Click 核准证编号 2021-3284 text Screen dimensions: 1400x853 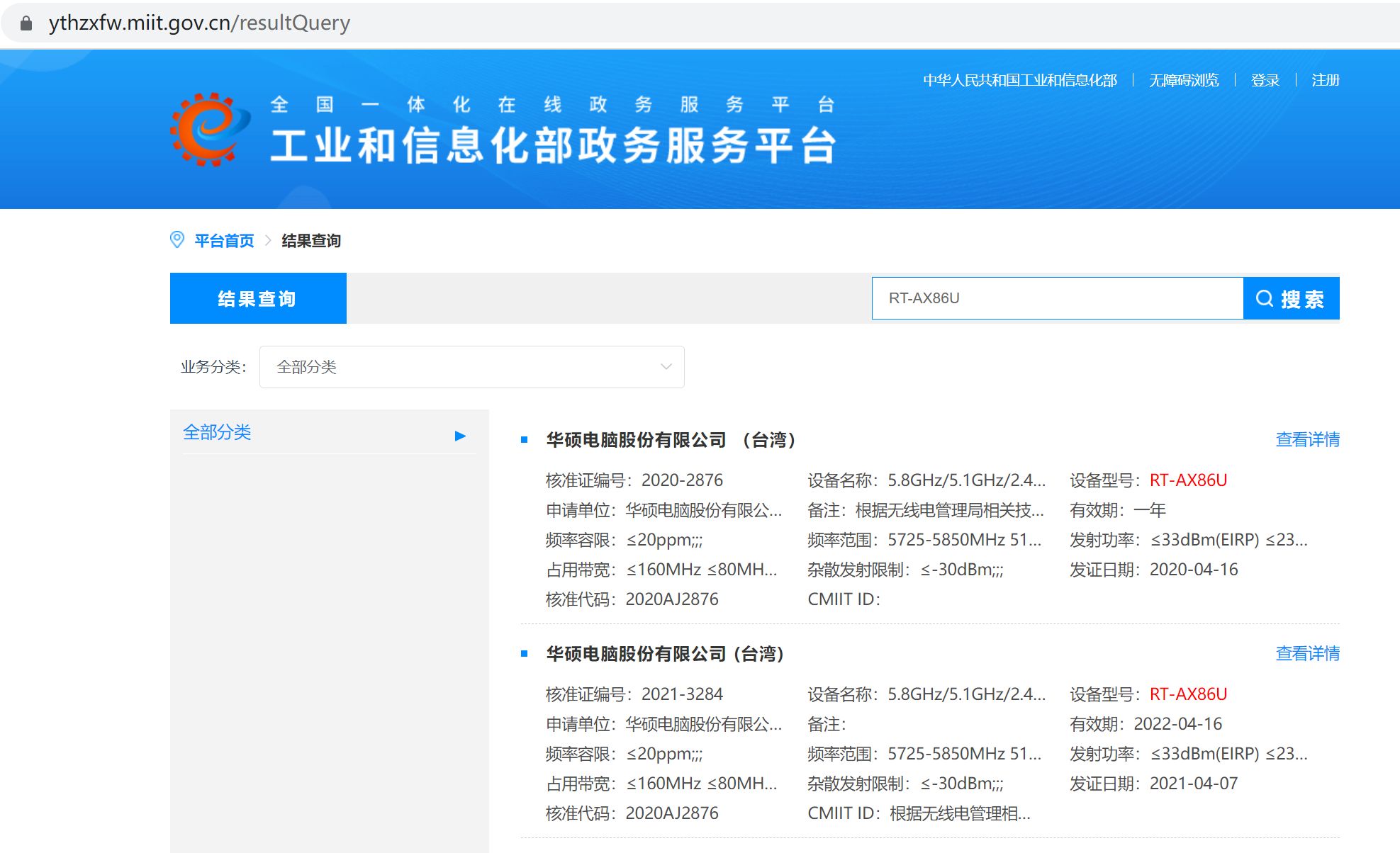coord(634,694)
